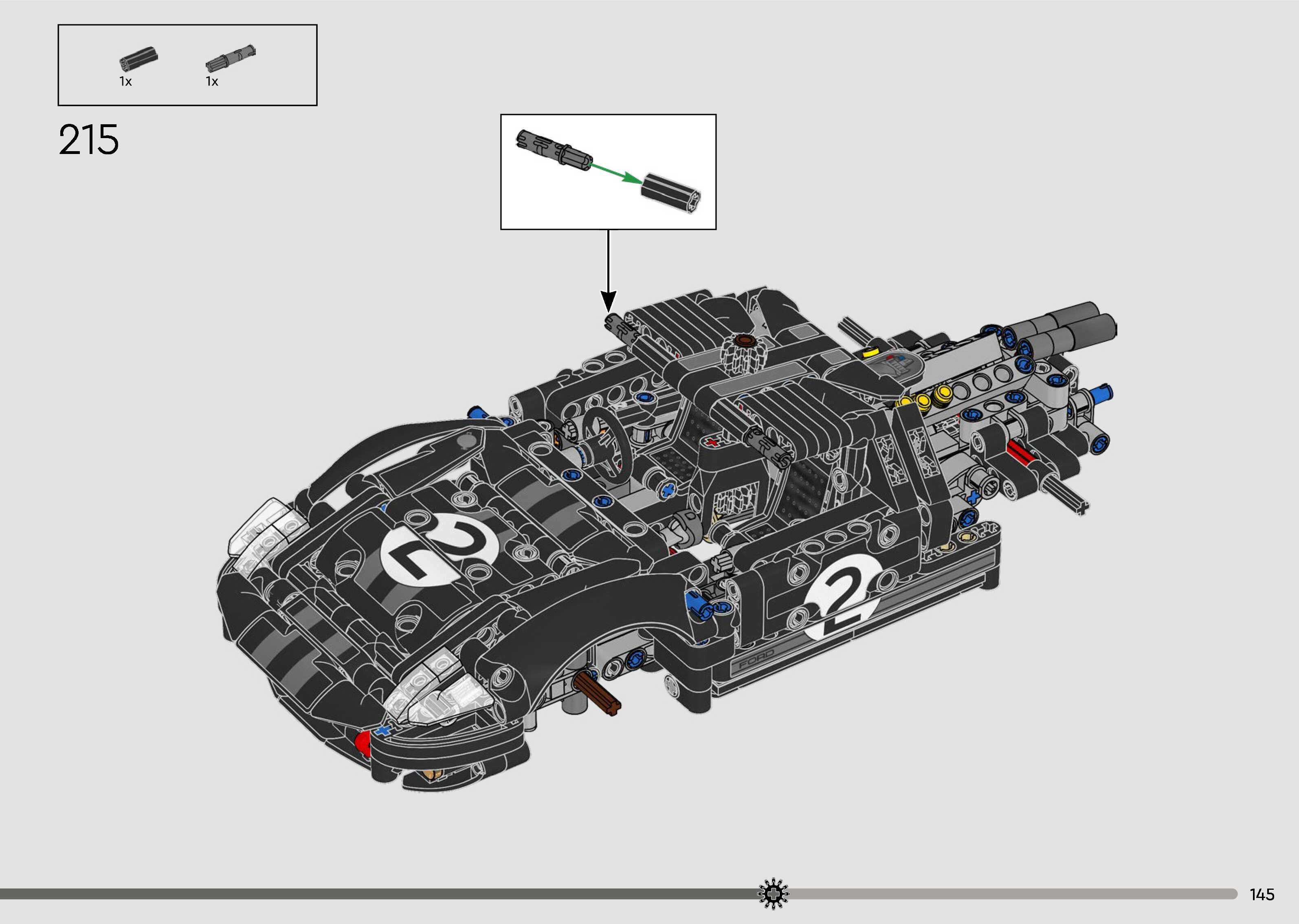Click the gear icon on progress bar
Viewport: 1299px width, 924px height.
coord(773,894)
